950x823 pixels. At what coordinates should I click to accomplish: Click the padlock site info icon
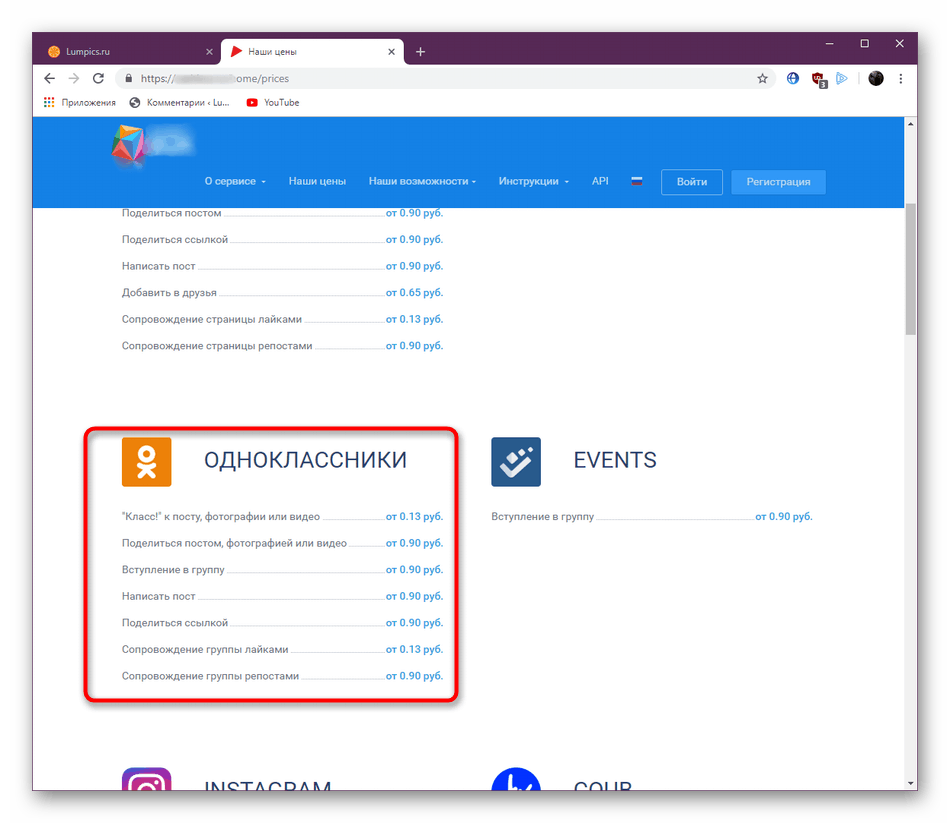point(128,78)
